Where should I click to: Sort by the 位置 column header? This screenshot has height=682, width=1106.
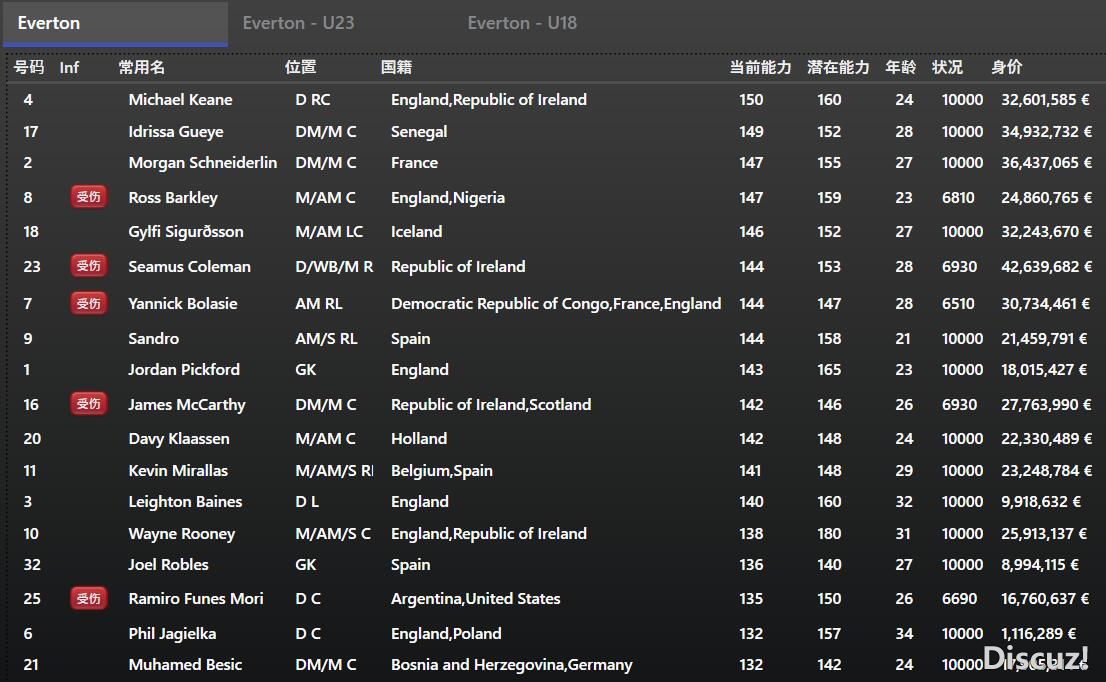[300, 67]
